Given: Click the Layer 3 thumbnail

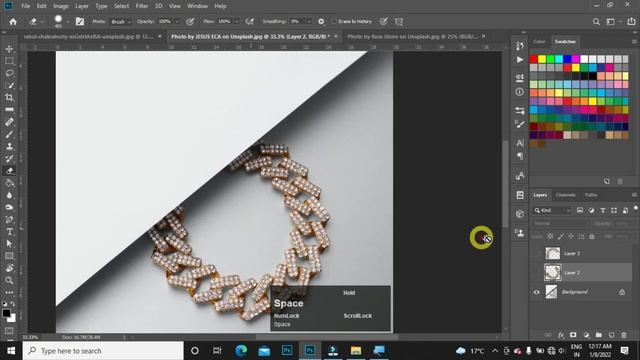Looking at the screenshot, I should [553, 253].
